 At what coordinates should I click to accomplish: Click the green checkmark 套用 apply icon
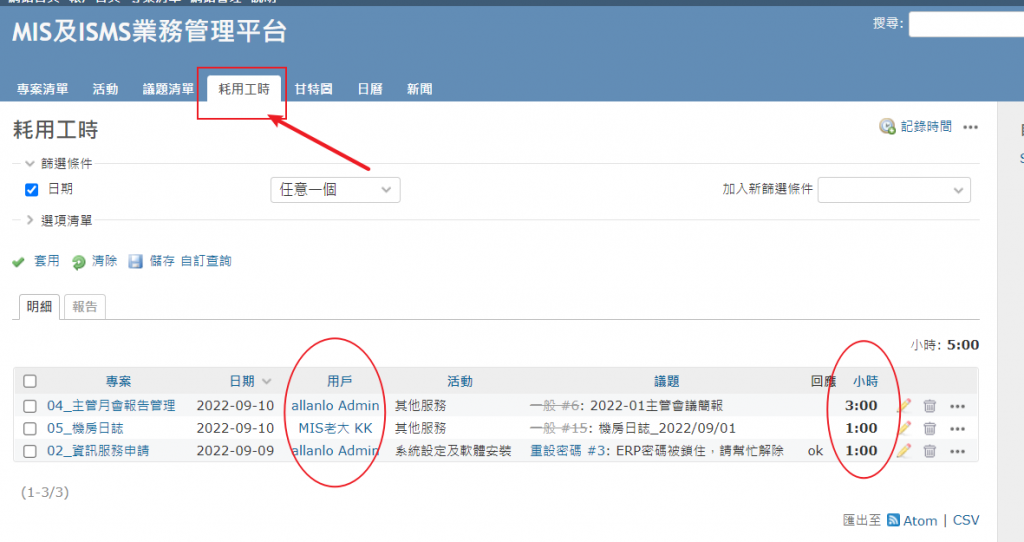[18, 262]
